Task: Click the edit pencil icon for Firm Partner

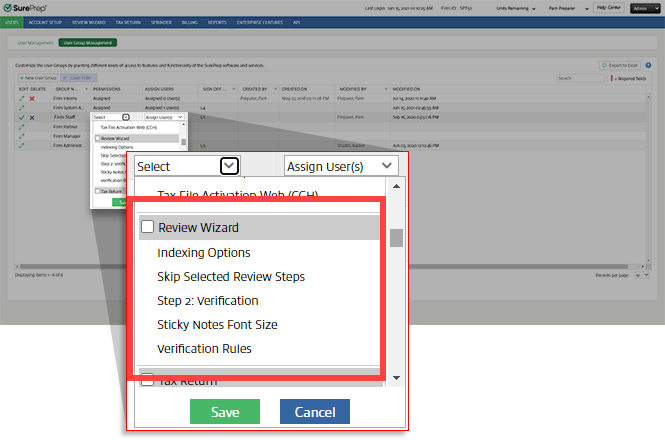Action: coord(21,126)
